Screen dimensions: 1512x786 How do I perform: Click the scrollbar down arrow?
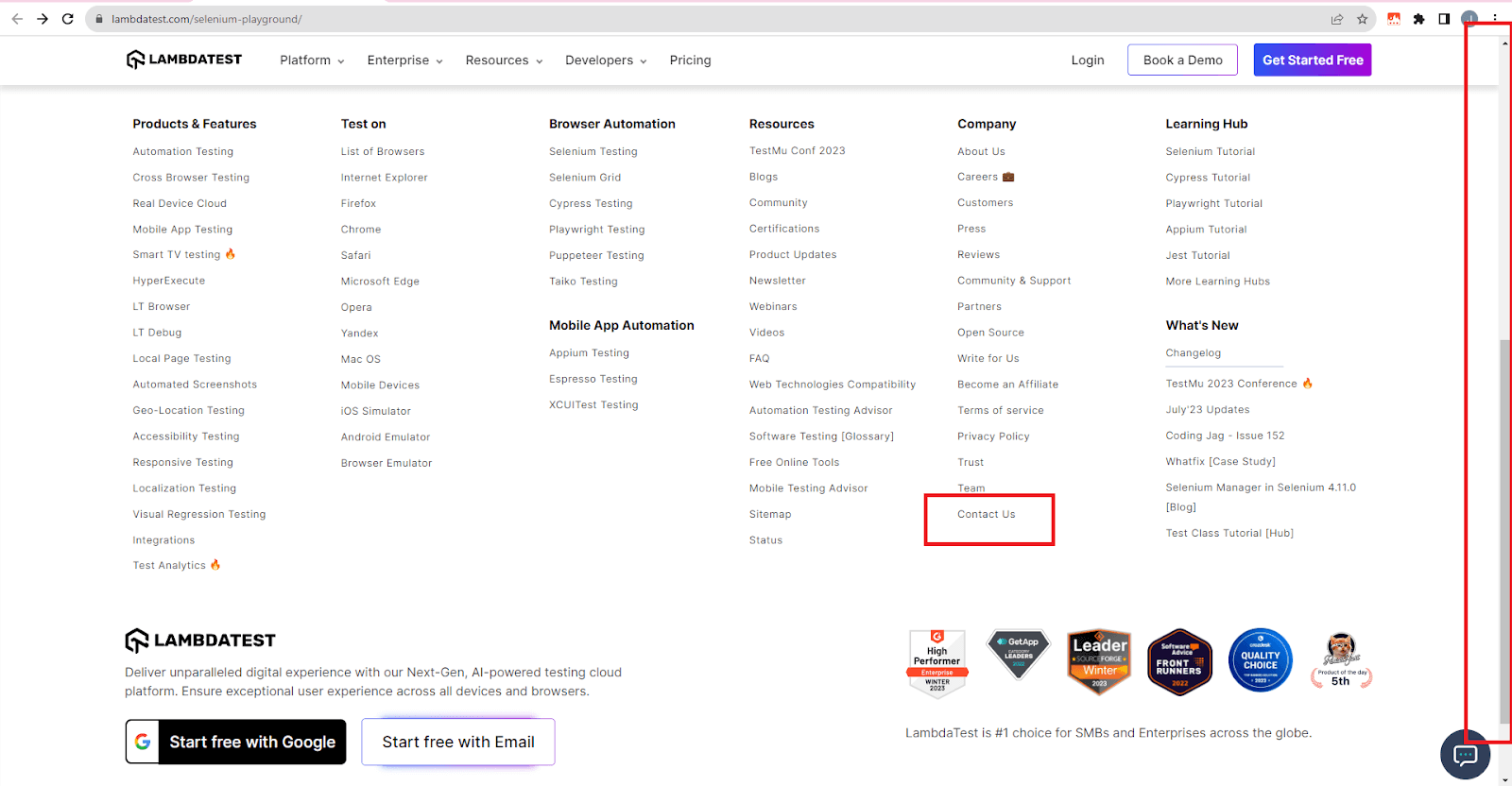(1504, 780)
